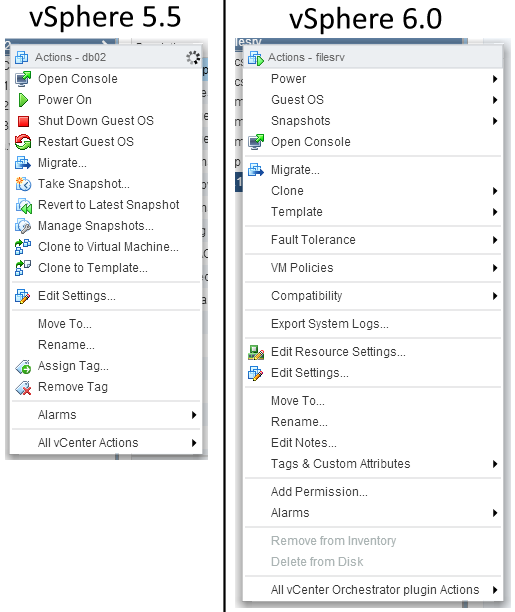The image size is (515, 612).
Task: Click the Assign Tag icon
Action: (x=23, y=366)
